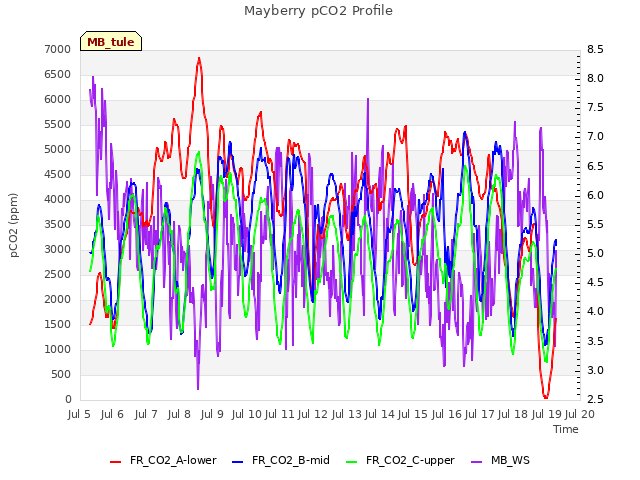Click the 6500 left axis value
Image resolution: width=640 pixels, height=480 pixels.
click(x=58, y=74)
